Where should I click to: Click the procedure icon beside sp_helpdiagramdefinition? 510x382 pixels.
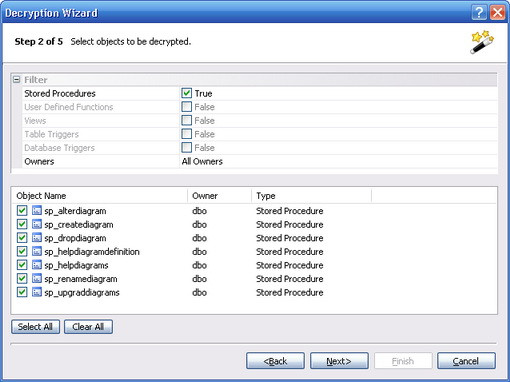tap(37, 251)
